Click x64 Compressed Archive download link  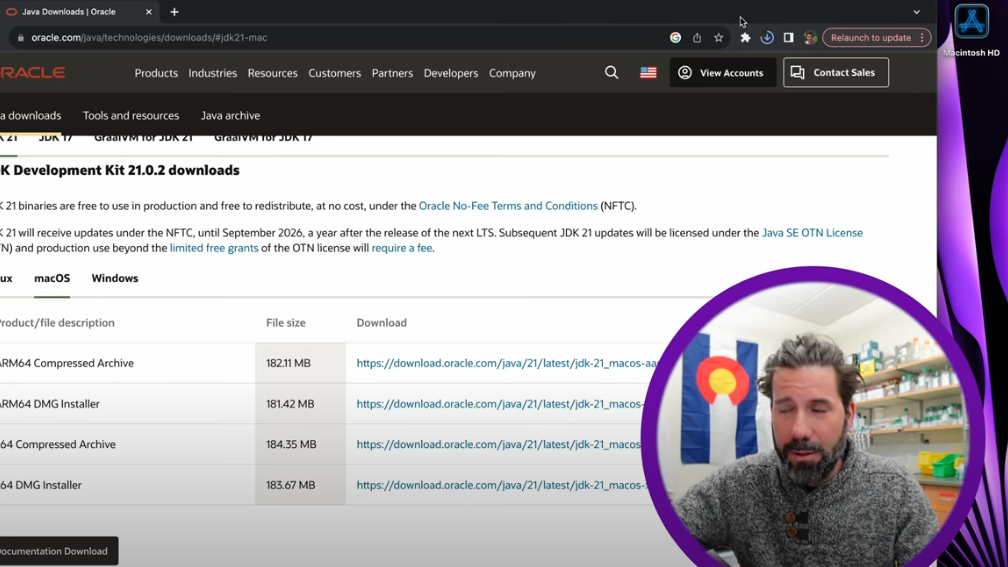pyautogui.click(x=499, y=444)
